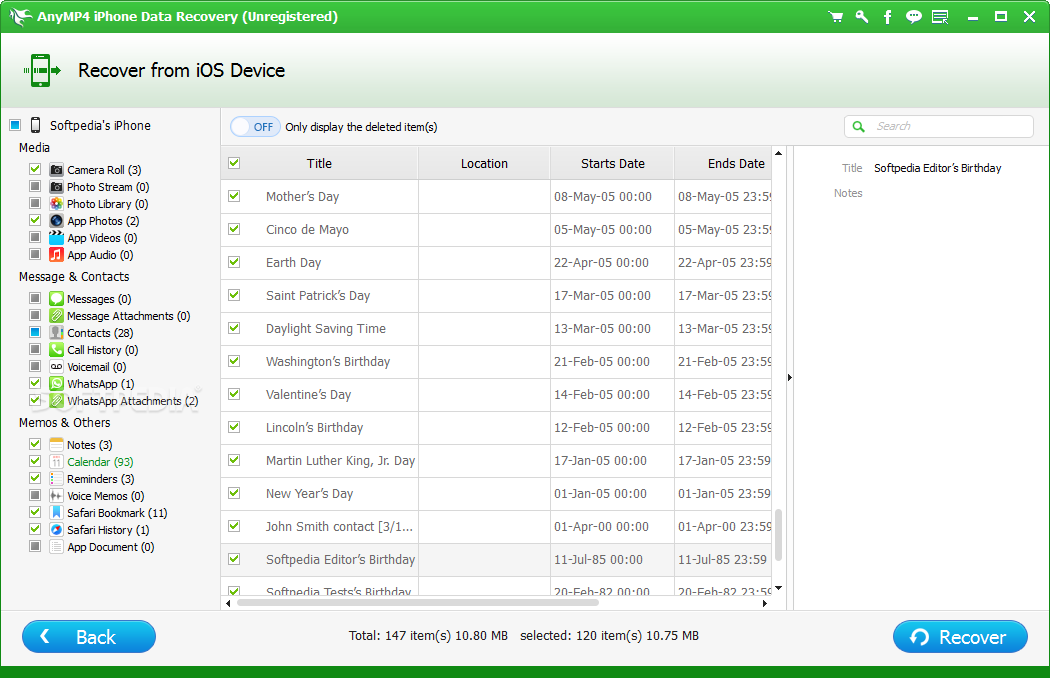Select the Cinco de Mayo event row
The width and height of the screenshot is (1050, 678).
click(496, 230)
